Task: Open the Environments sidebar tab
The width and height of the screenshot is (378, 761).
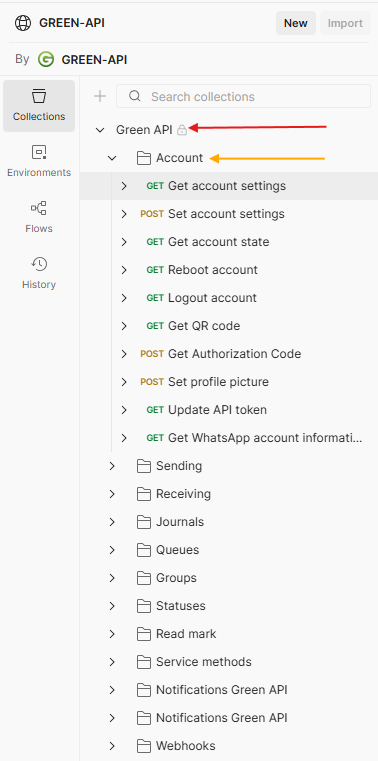Action: point(39,162)
